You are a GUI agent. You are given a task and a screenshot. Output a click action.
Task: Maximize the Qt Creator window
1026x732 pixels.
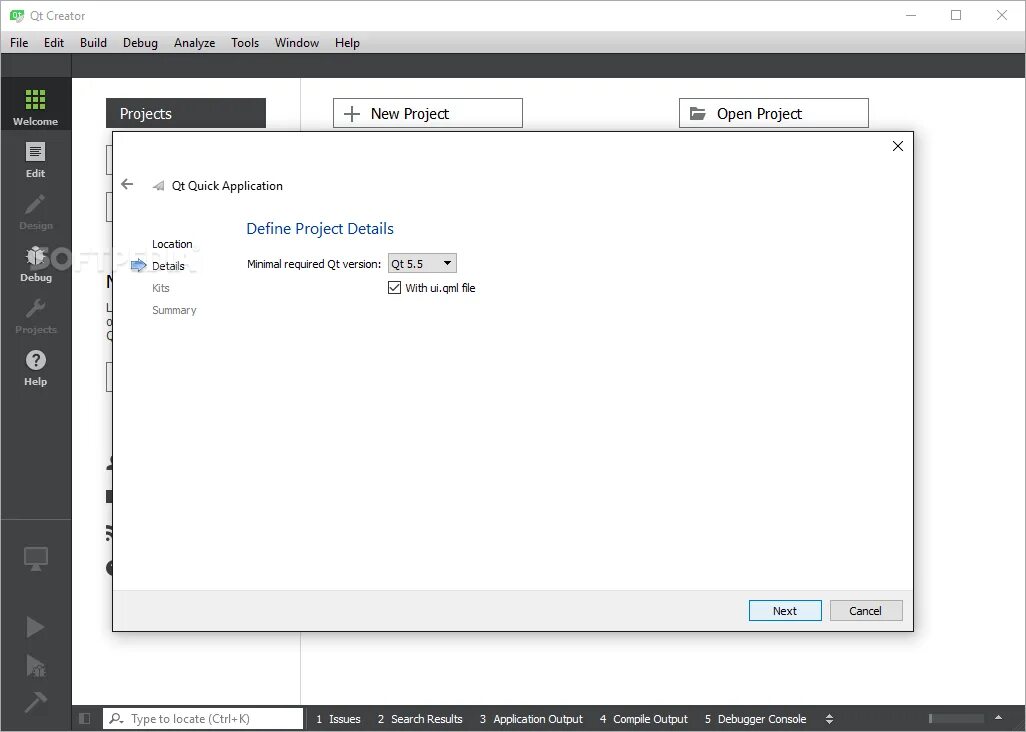point(956,15)
